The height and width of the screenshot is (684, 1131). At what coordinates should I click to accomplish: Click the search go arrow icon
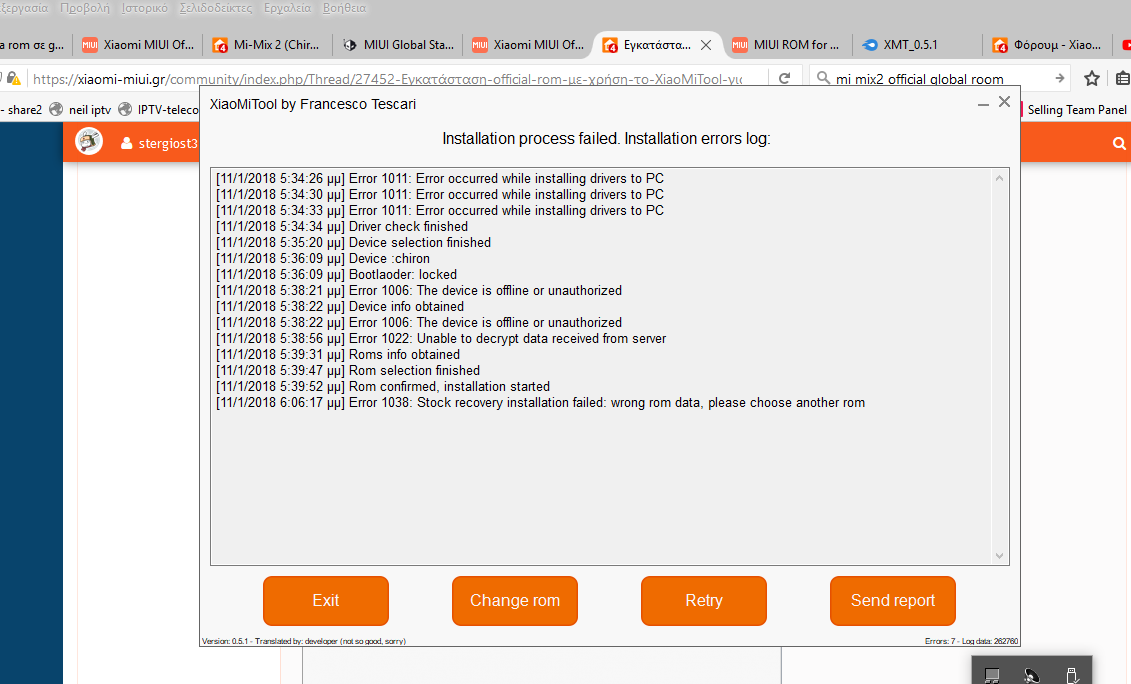tap(1060, 78)
